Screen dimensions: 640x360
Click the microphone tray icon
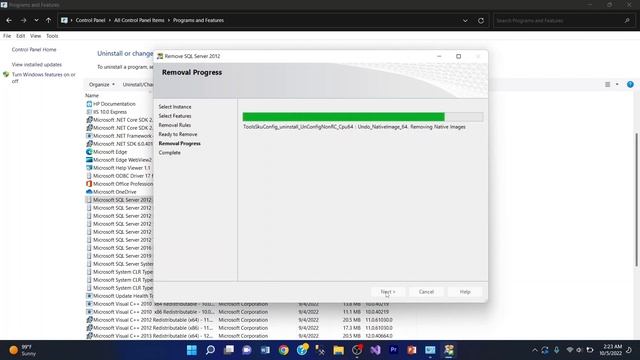[x=556, y=350]
